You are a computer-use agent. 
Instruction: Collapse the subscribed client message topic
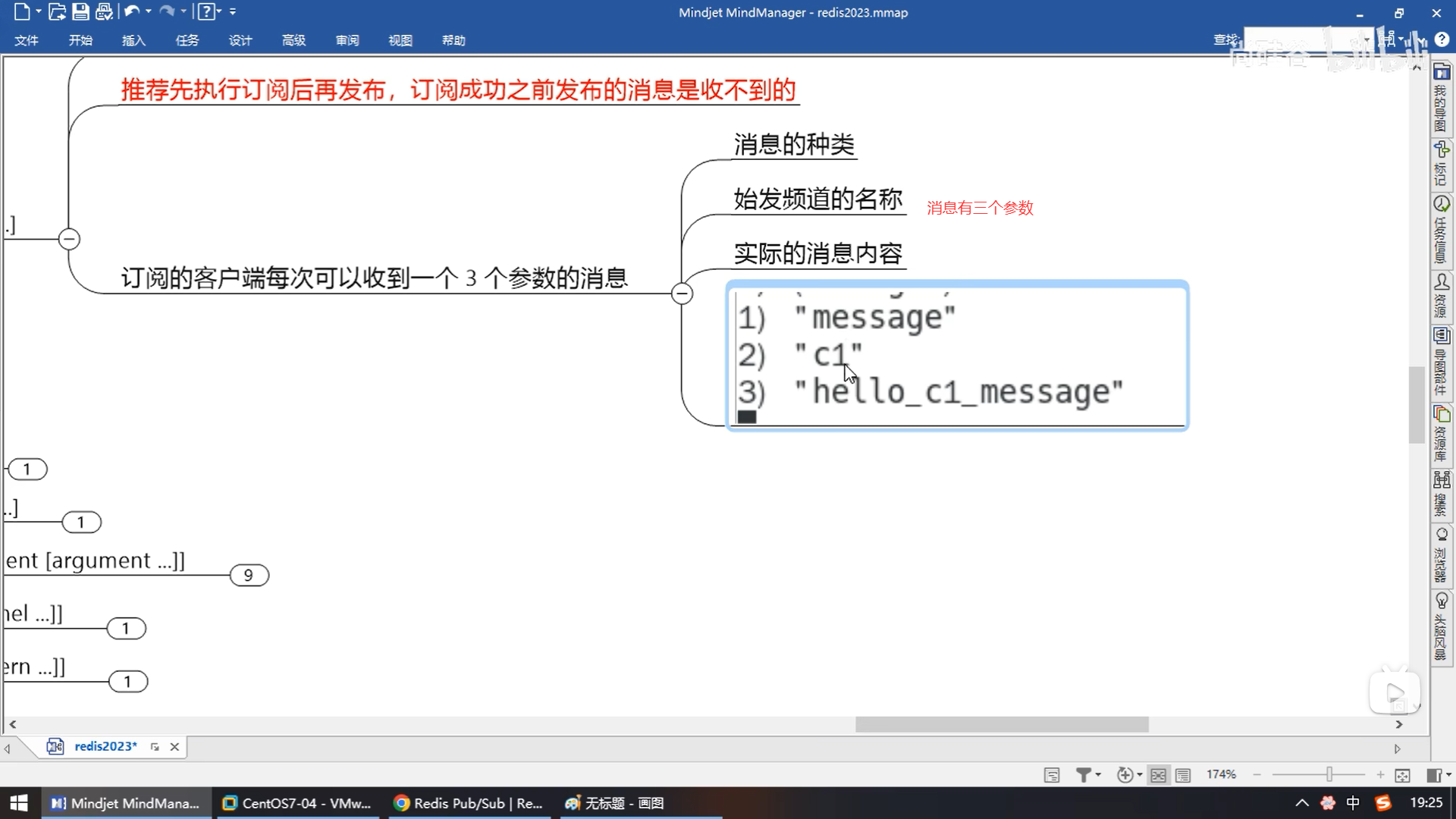682,293
